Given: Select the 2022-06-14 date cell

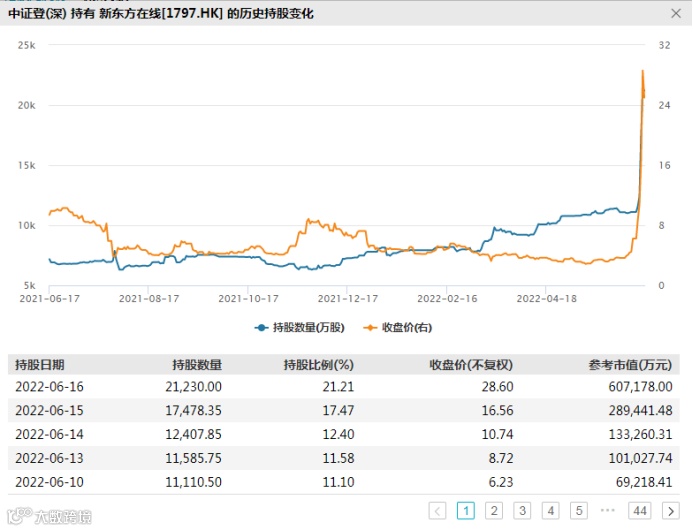Looking at the screenshot, I should (50, 435).
